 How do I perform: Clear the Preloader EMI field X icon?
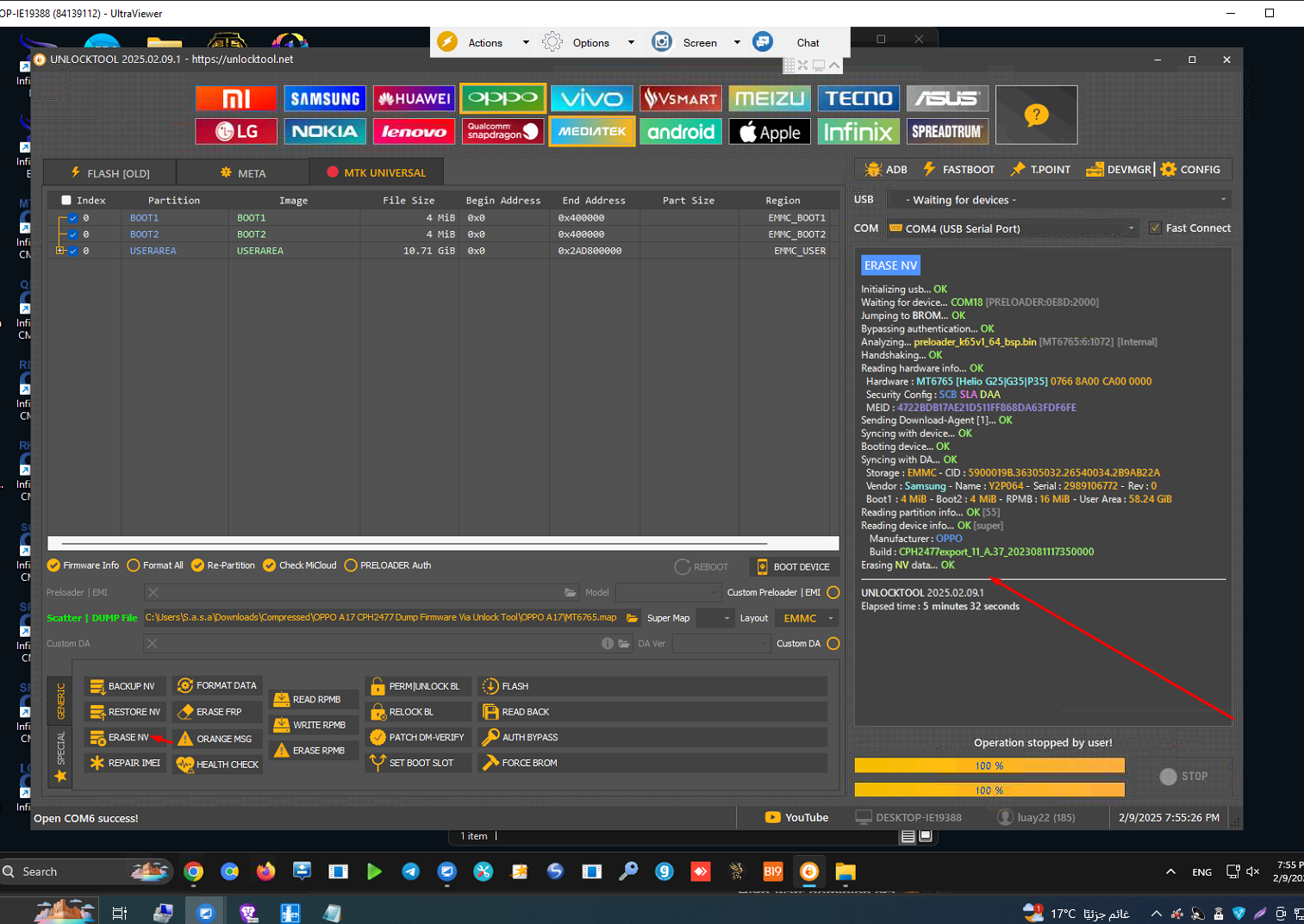pyautogui.click(x=153, y=592)
